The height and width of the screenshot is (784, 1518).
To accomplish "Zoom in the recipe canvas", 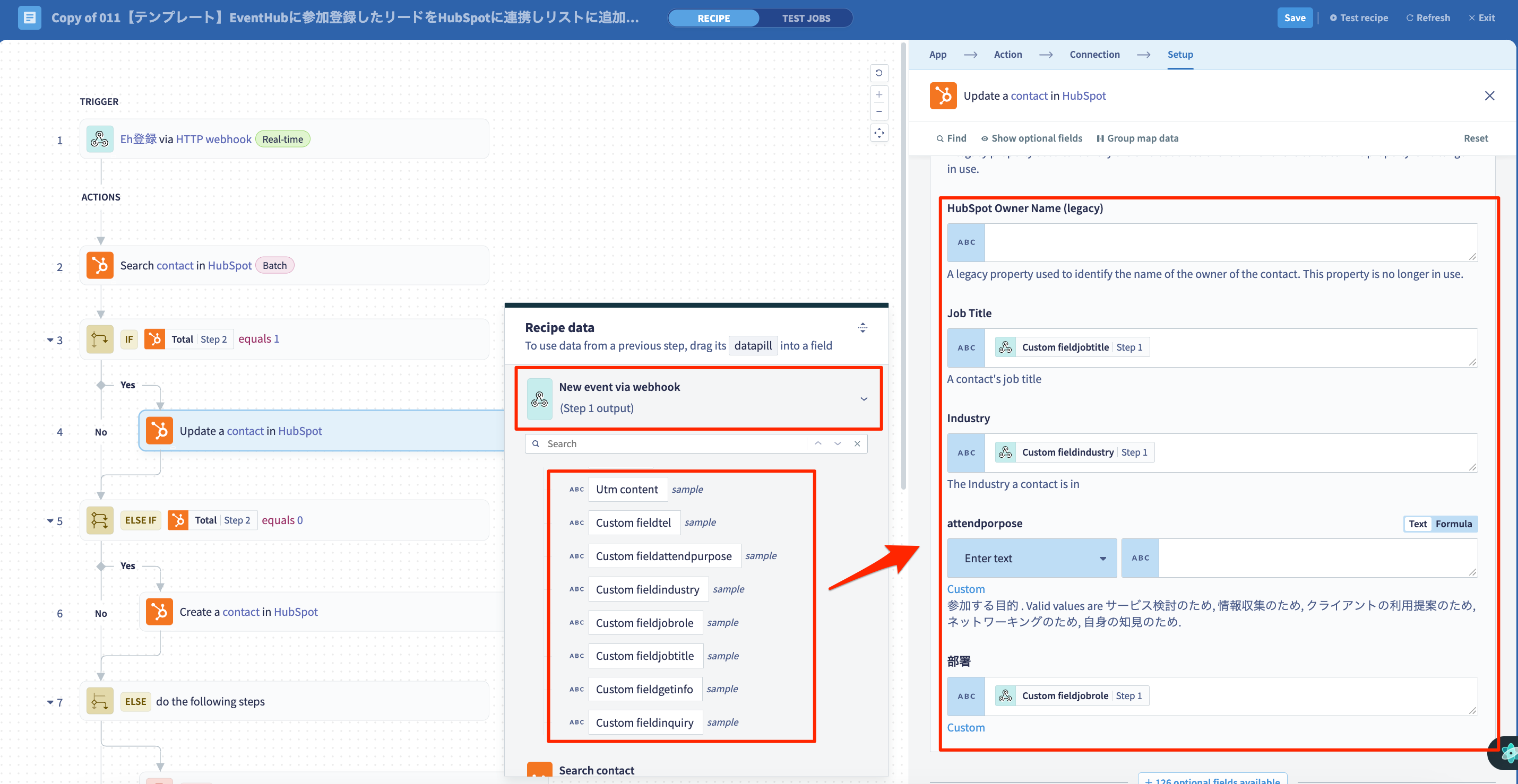I will [878, 94].
